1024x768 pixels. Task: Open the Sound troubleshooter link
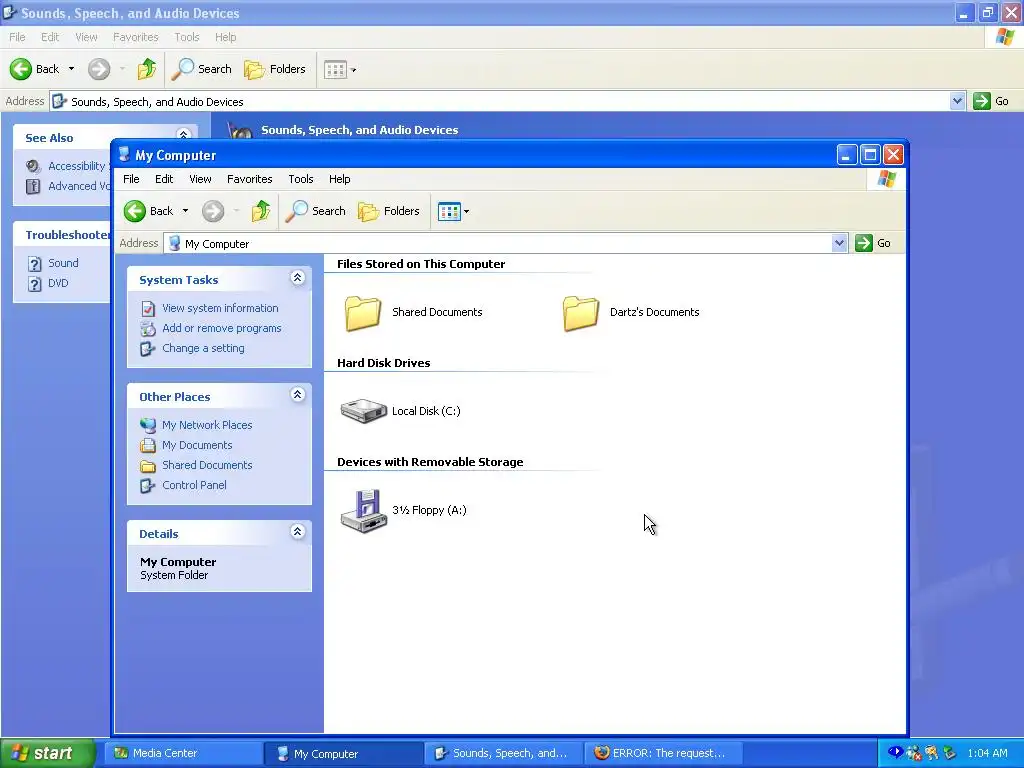[63, 263]
